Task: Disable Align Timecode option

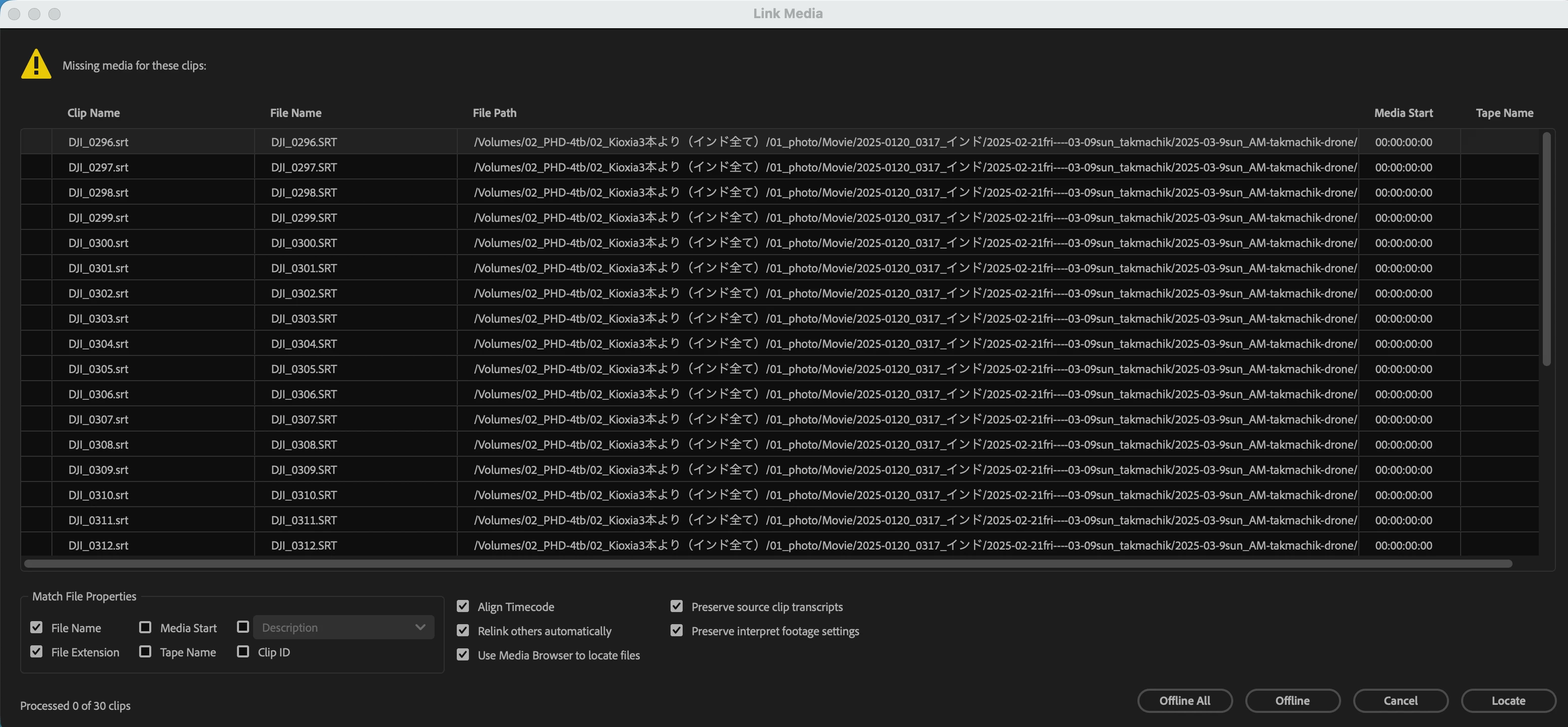Action: pyautogui.click(x=463, y=606)
